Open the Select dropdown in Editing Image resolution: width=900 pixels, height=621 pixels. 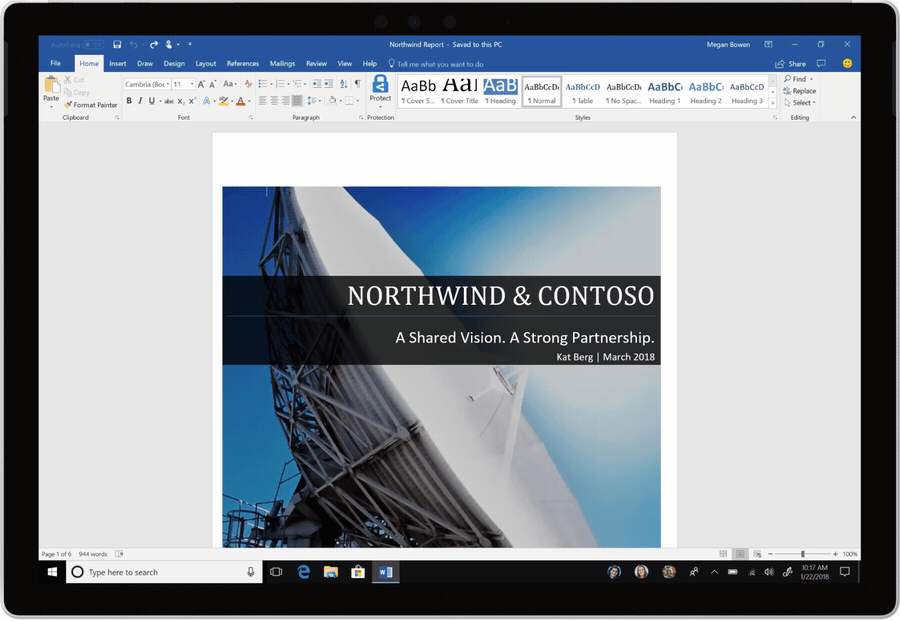[x=800, y=103]
